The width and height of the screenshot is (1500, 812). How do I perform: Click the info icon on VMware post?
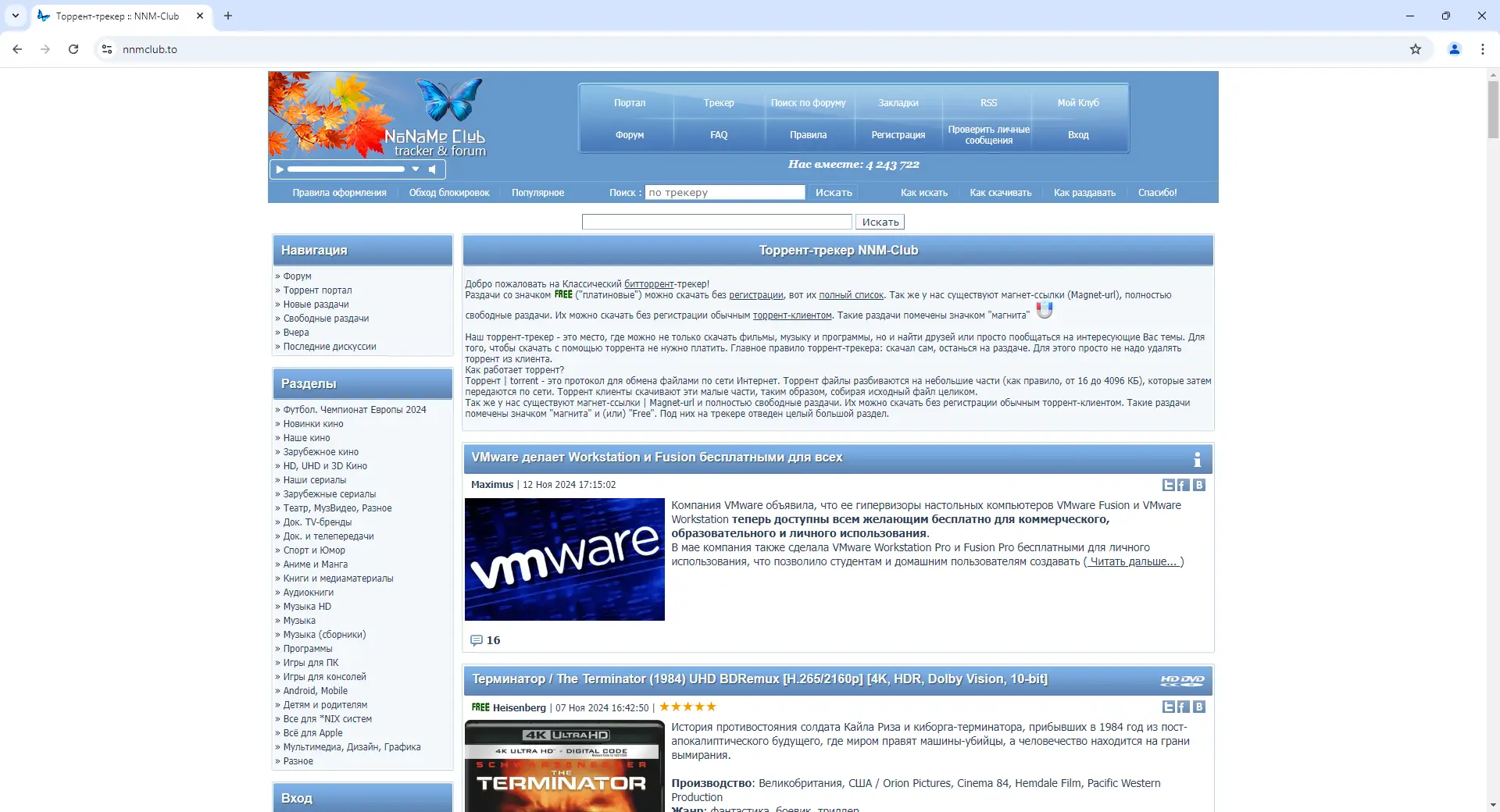point(1197,459)
